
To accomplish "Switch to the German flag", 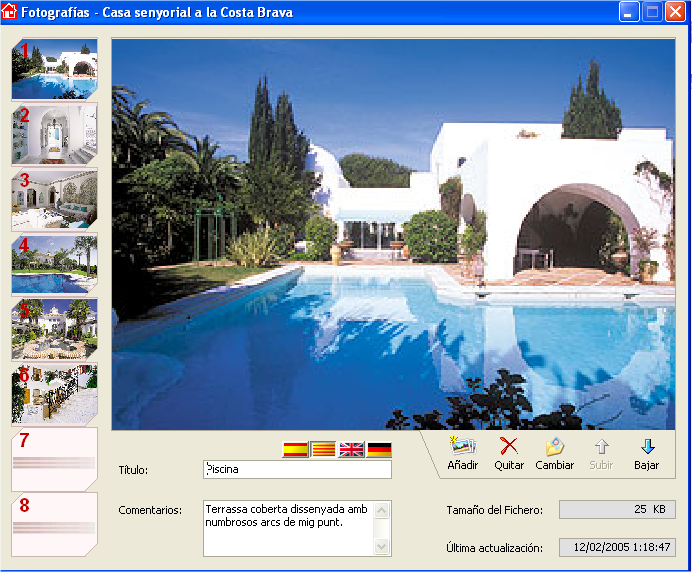I will click(379, 449).
